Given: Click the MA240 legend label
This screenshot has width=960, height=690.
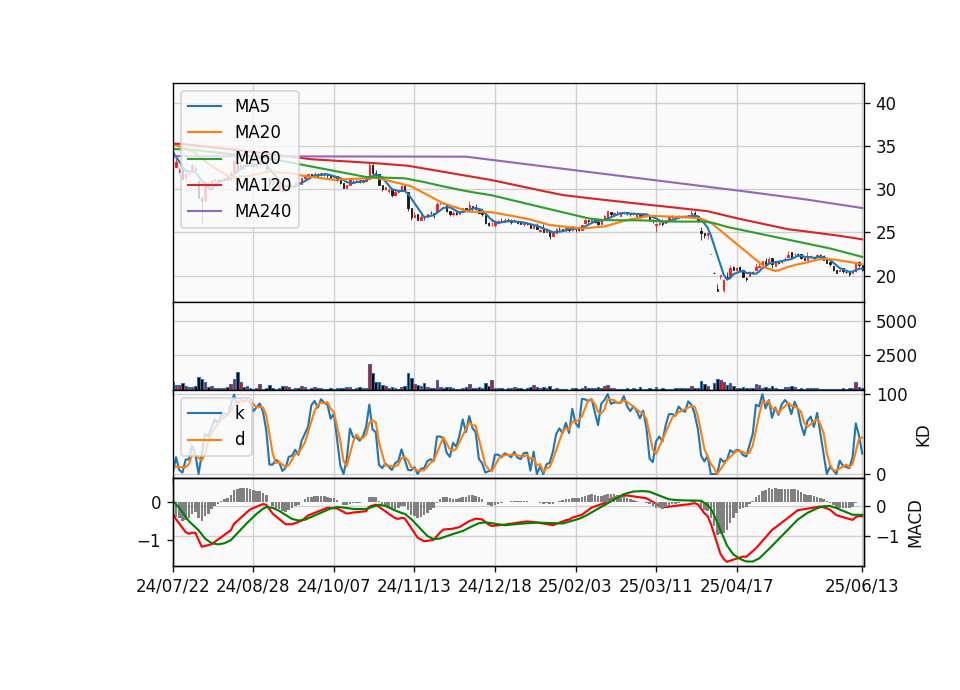Looking at the screenshot, I should (263, 211).
